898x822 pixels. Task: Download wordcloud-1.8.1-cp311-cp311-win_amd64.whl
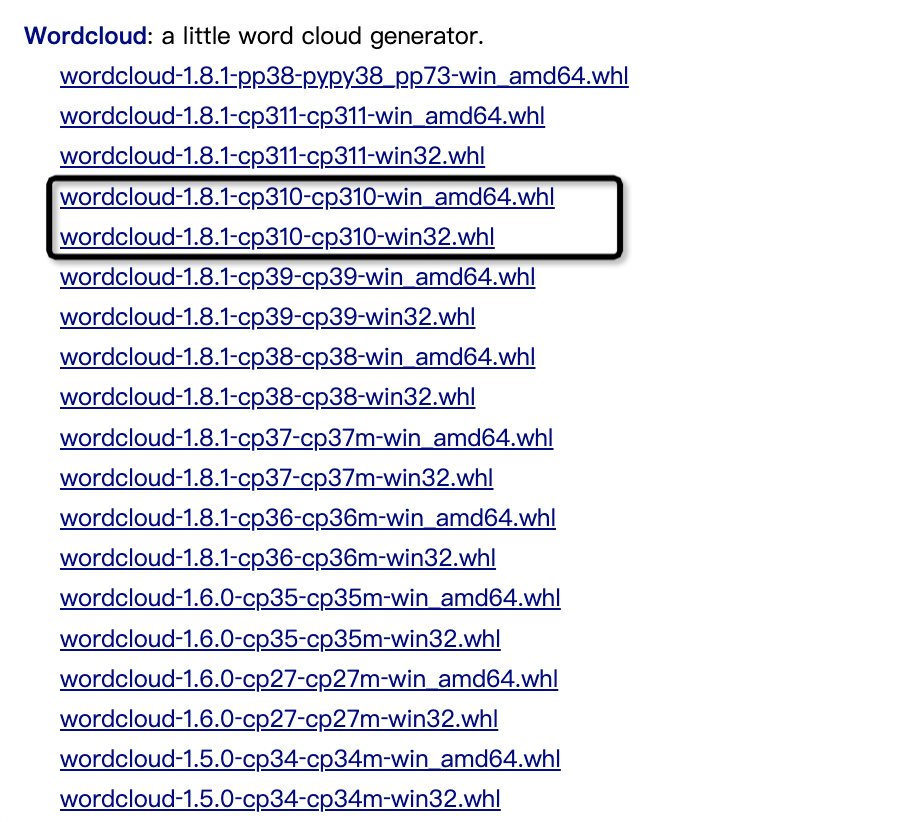pyautogui.click(x=302, y=116)
